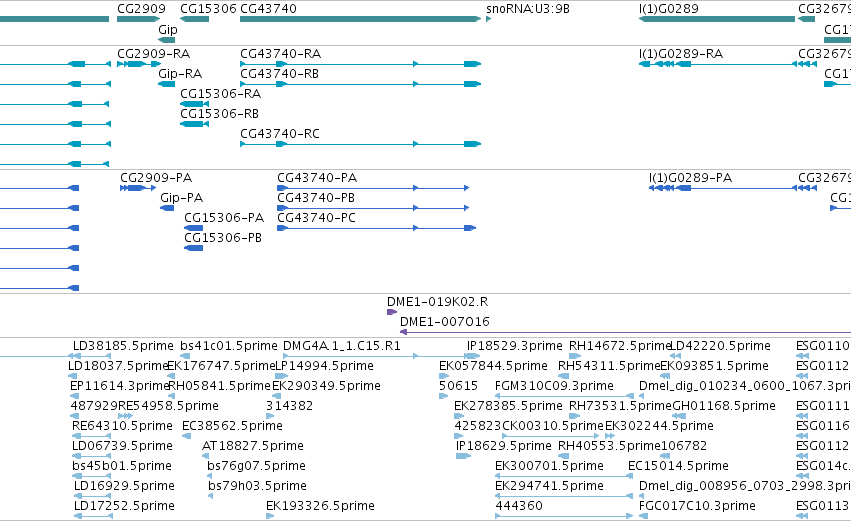The width and height of the screenshot is (851, 521).
Task: Click the Gip gene label
Action: point(168,30)
